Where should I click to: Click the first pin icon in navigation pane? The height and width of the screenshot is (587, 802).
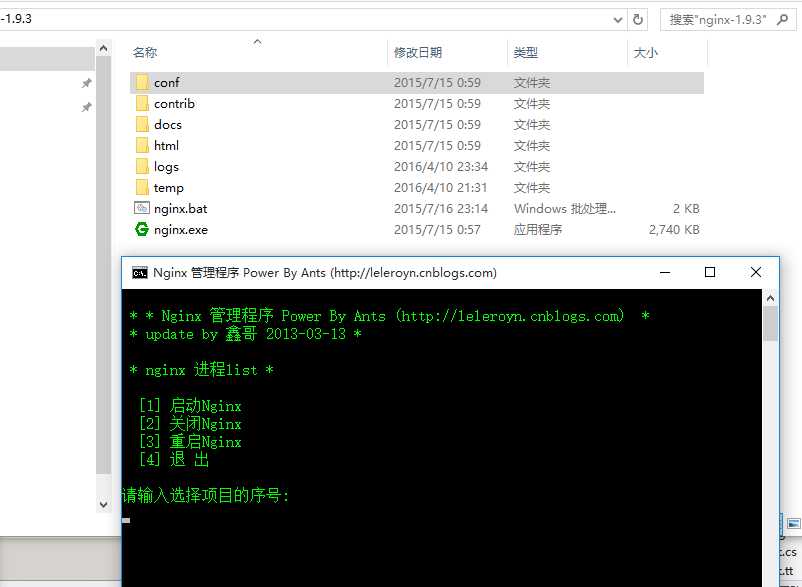coord(86,83)
